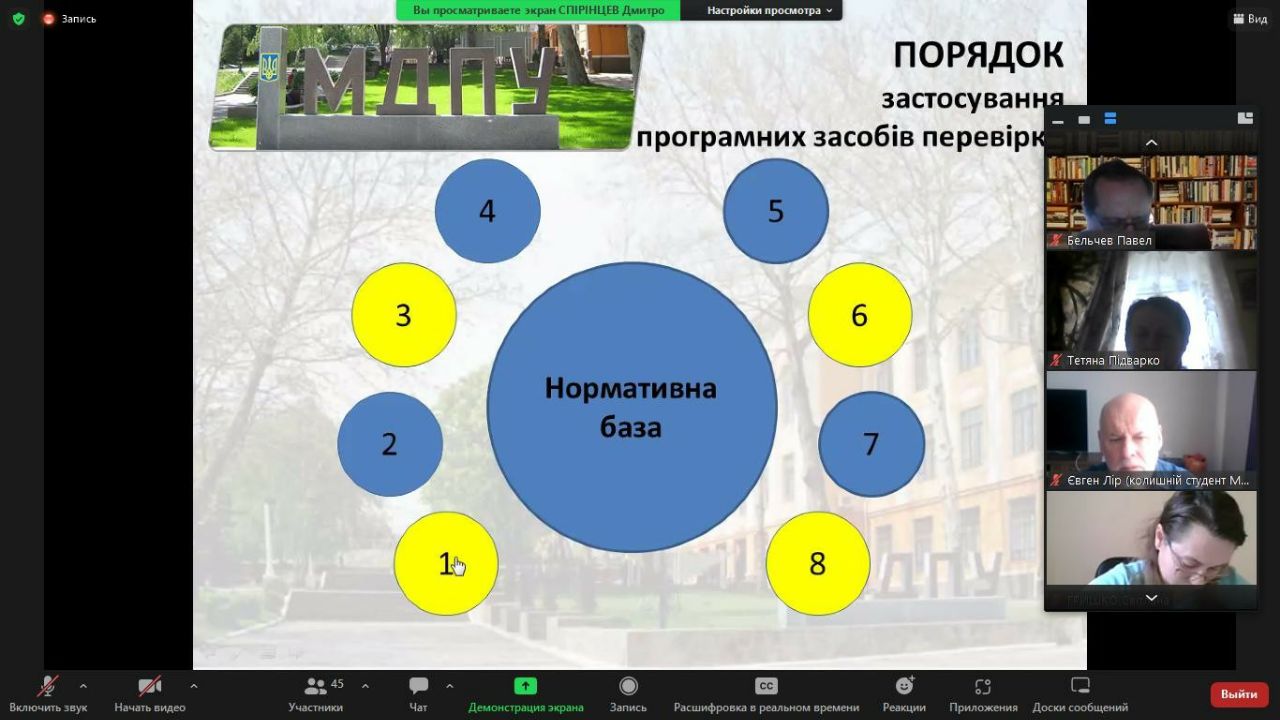The width and height of the screenshot is (1280, 720).
Task: Turn on camera with Начать видео
Action: (x=150, y=686)
